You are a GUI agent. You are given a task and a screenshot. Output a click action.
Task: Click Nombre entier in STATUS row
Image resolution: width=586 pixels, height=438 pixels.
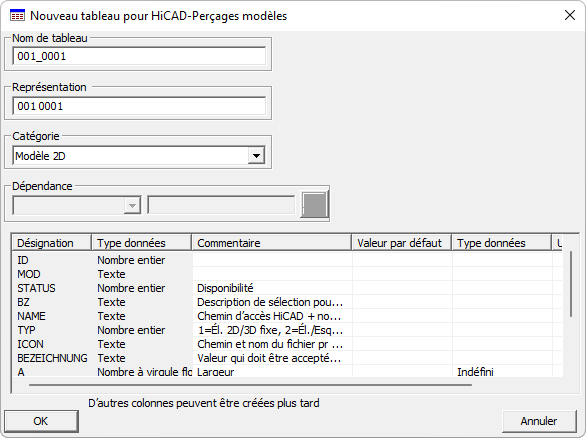(x=131, y=288)
